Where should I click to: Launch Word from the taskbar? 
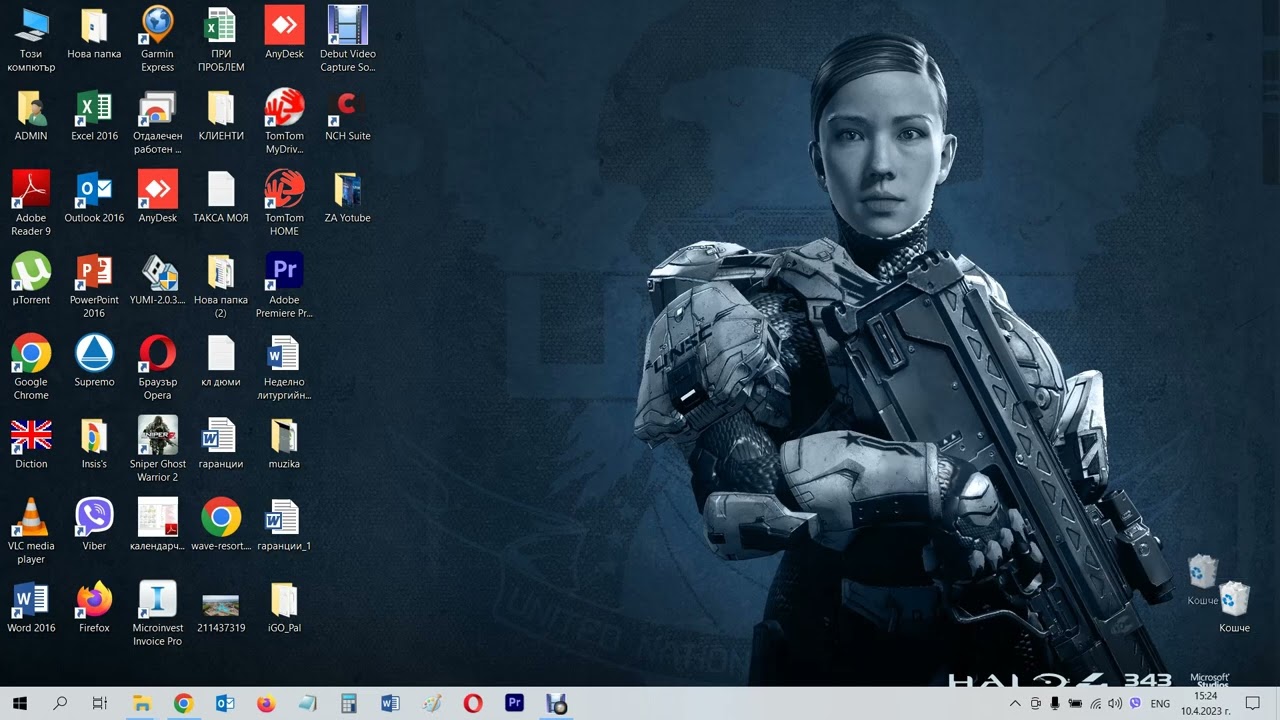coord(390,703)
